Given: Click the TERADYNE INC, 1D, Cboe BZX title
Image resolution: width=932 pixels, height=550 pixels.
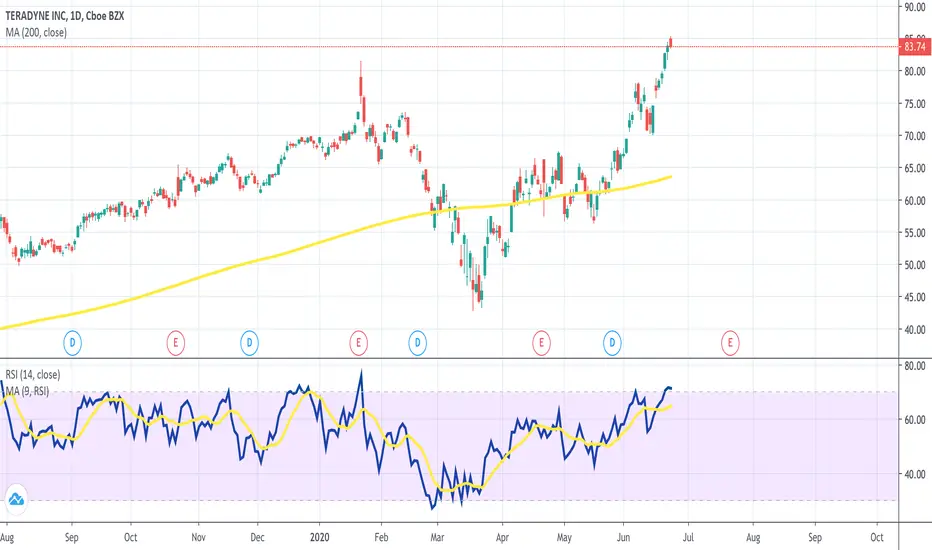Looking at the screenshot, I should pyautogui.click(x=65, y=16).
